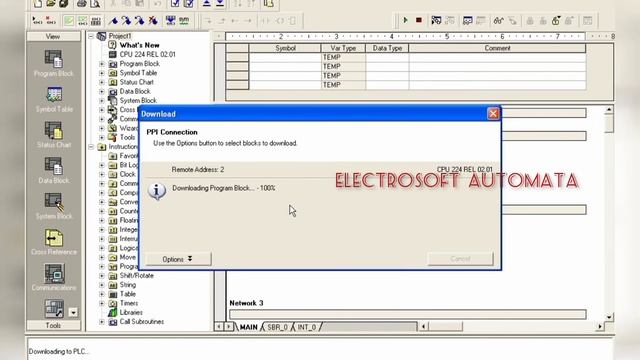Image resolution: width=640 pixels, height=360 pixels.
Task: Open the System Block navigation icon
Action: (54, 202)
